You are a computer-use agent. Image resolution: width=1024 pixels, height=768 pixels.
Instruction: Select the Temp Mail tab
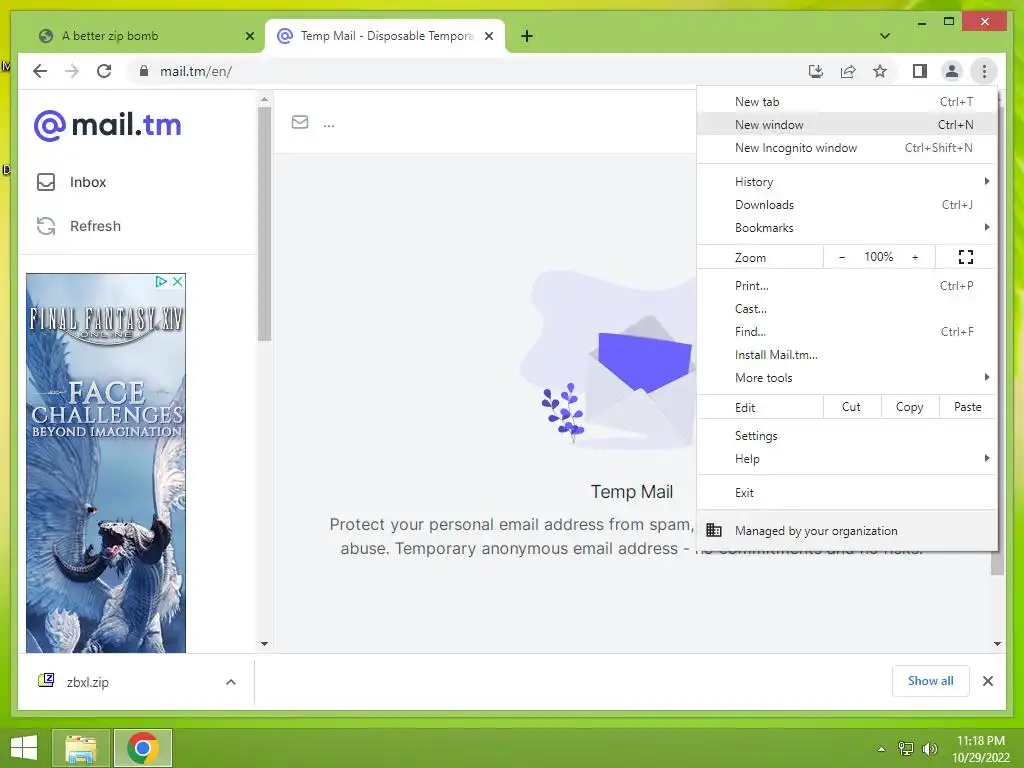click(x=387, y=36)
